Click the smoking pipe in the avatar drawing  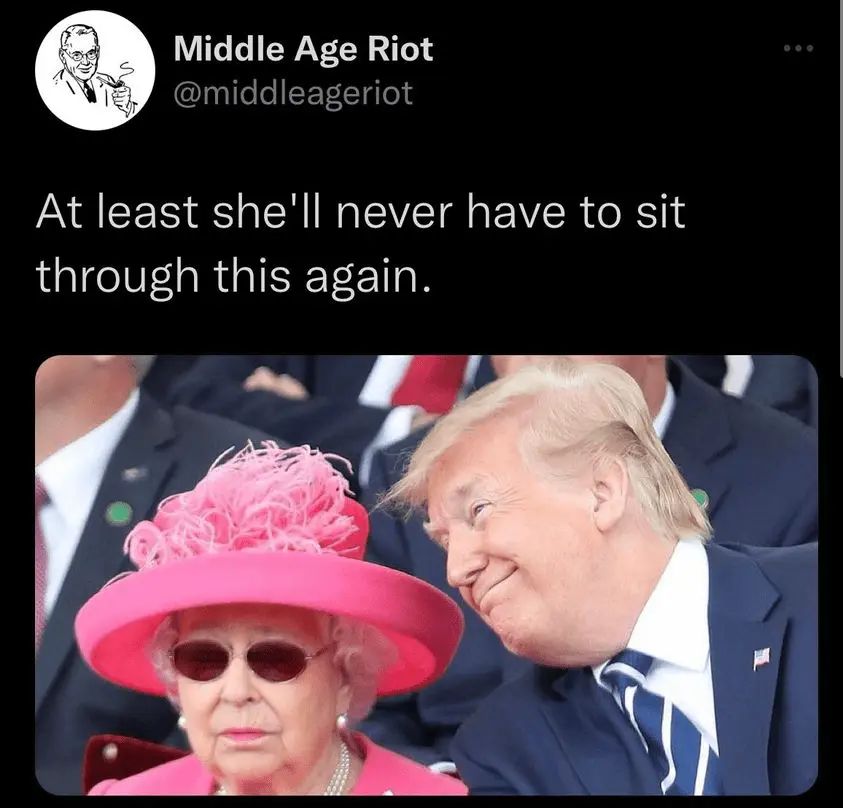115,82
